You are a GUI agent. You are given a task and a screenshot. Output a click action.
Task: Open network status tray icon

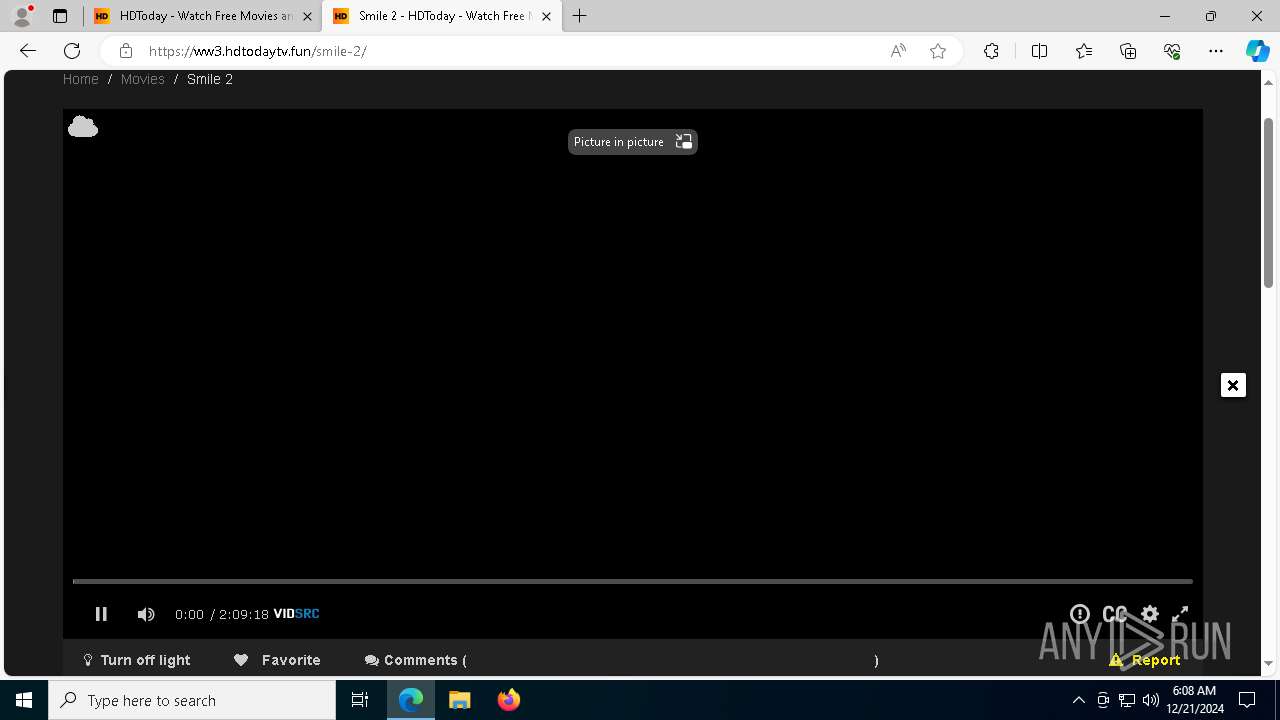(1127, 700)
